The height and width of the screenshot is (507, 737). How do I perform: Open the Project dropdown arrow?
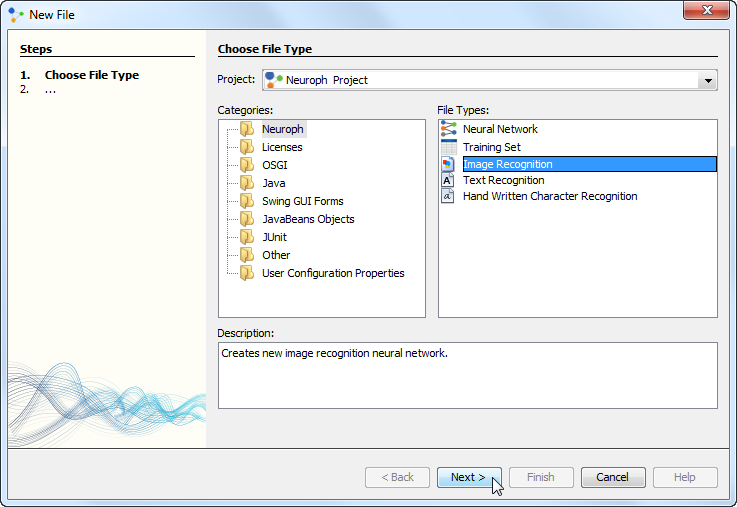click(x=708, y=81)
